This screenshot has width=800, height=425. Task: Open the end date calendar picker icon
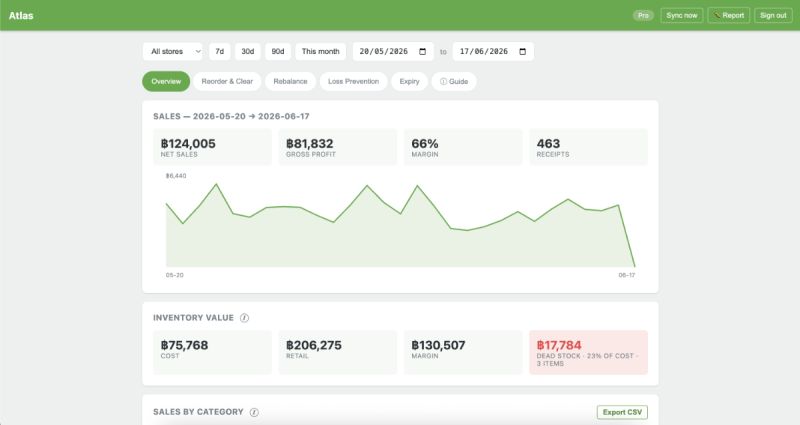522,52
